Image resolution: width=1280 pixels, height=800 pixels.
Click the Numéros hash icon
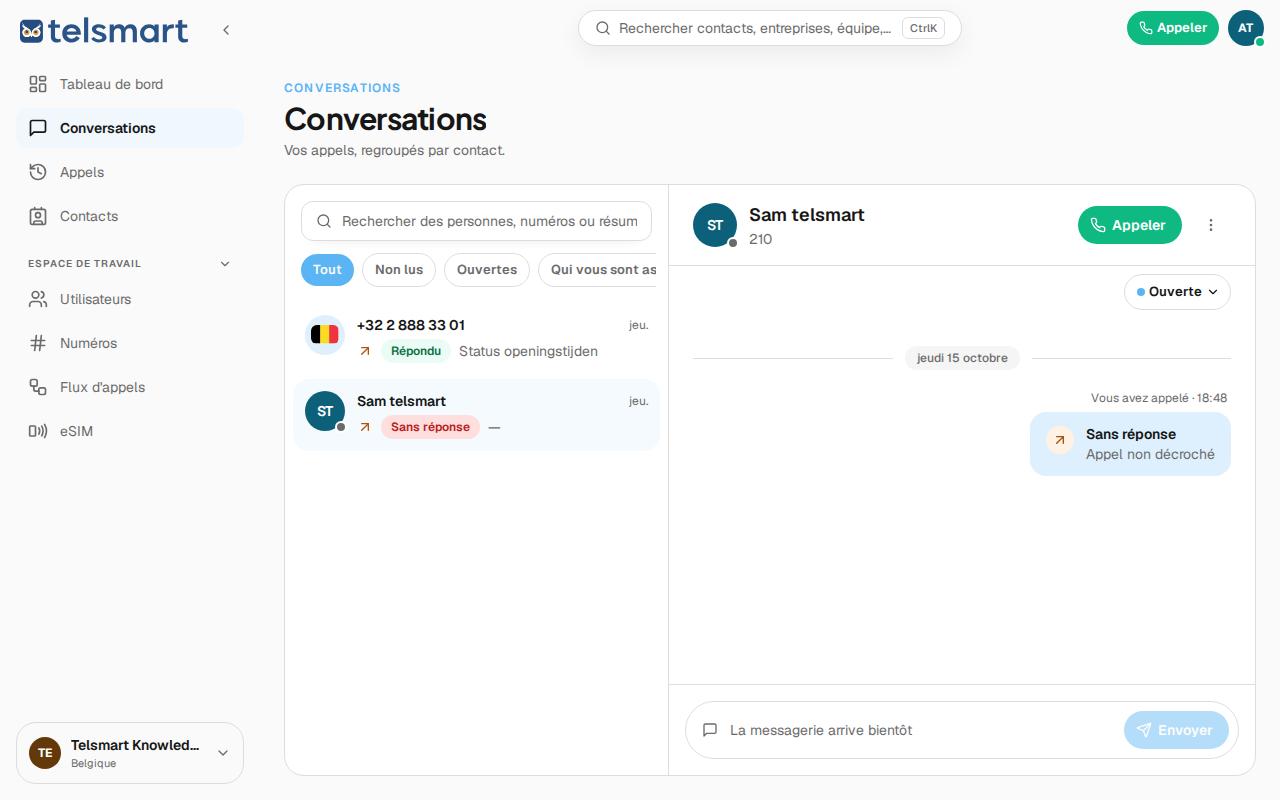pyautogui.click(x=38, y=343)
